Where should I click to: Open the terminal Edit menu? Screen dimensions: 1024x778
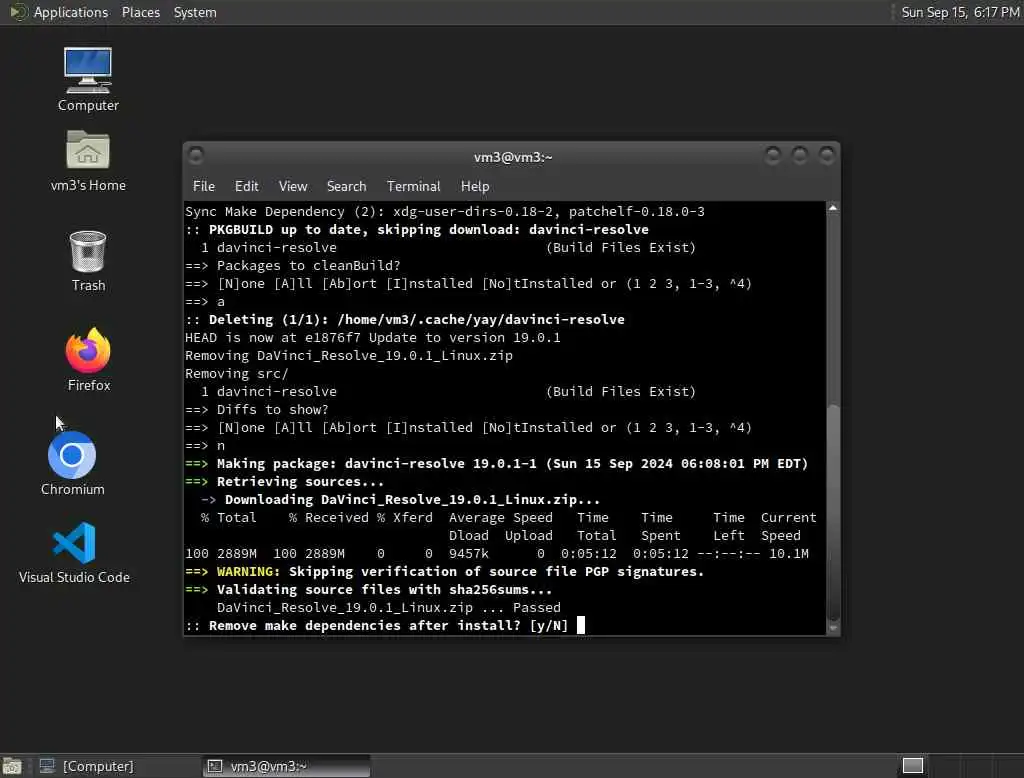[246, 186]
